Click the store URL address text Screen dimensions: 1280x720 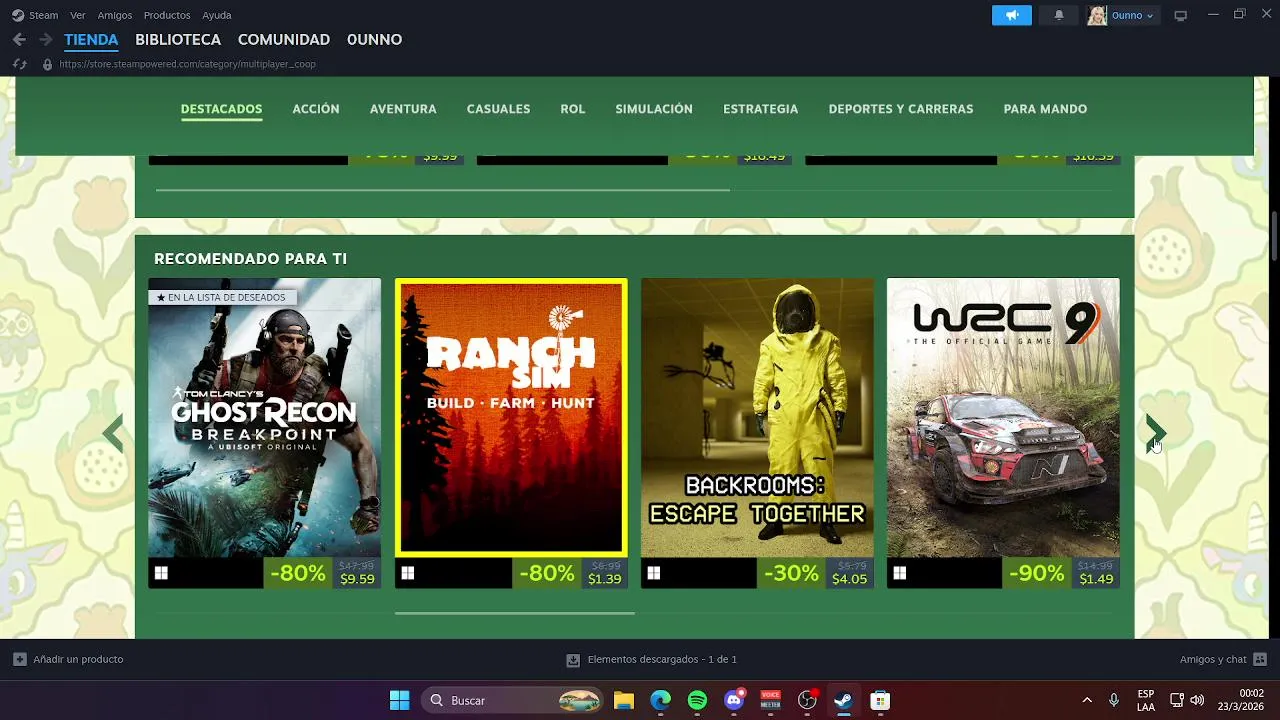click(x=187, y=64)
